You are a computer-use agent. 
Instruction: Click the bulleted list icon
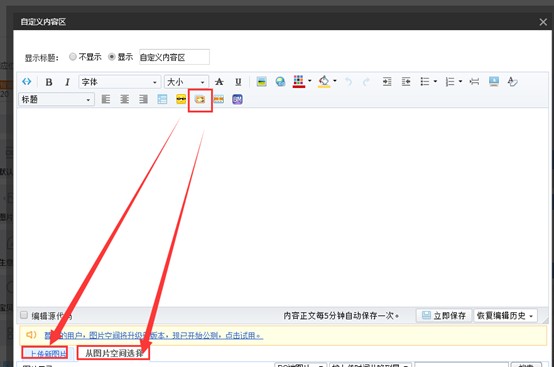click(425, 82)
